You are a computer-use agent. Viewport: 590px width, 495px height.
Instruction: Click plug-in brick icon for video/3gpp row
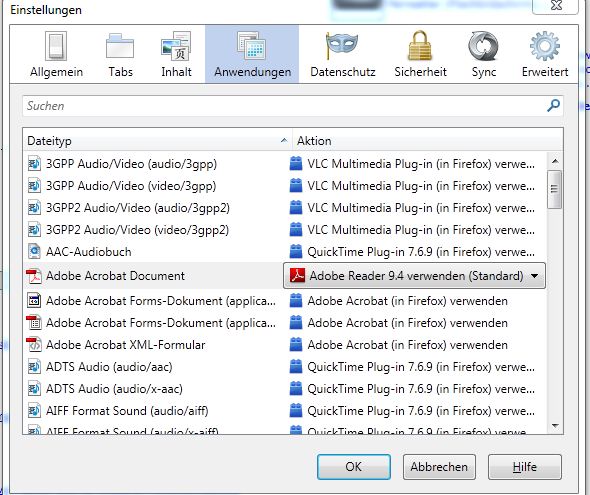click(x=296, y=186)
